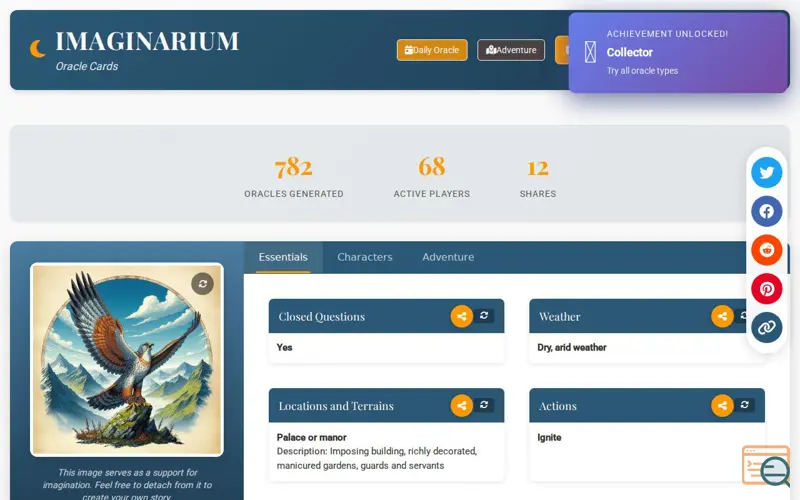Click the 'Ignite' action result
This screenshot has width=800, height=500.
point(549,437)
